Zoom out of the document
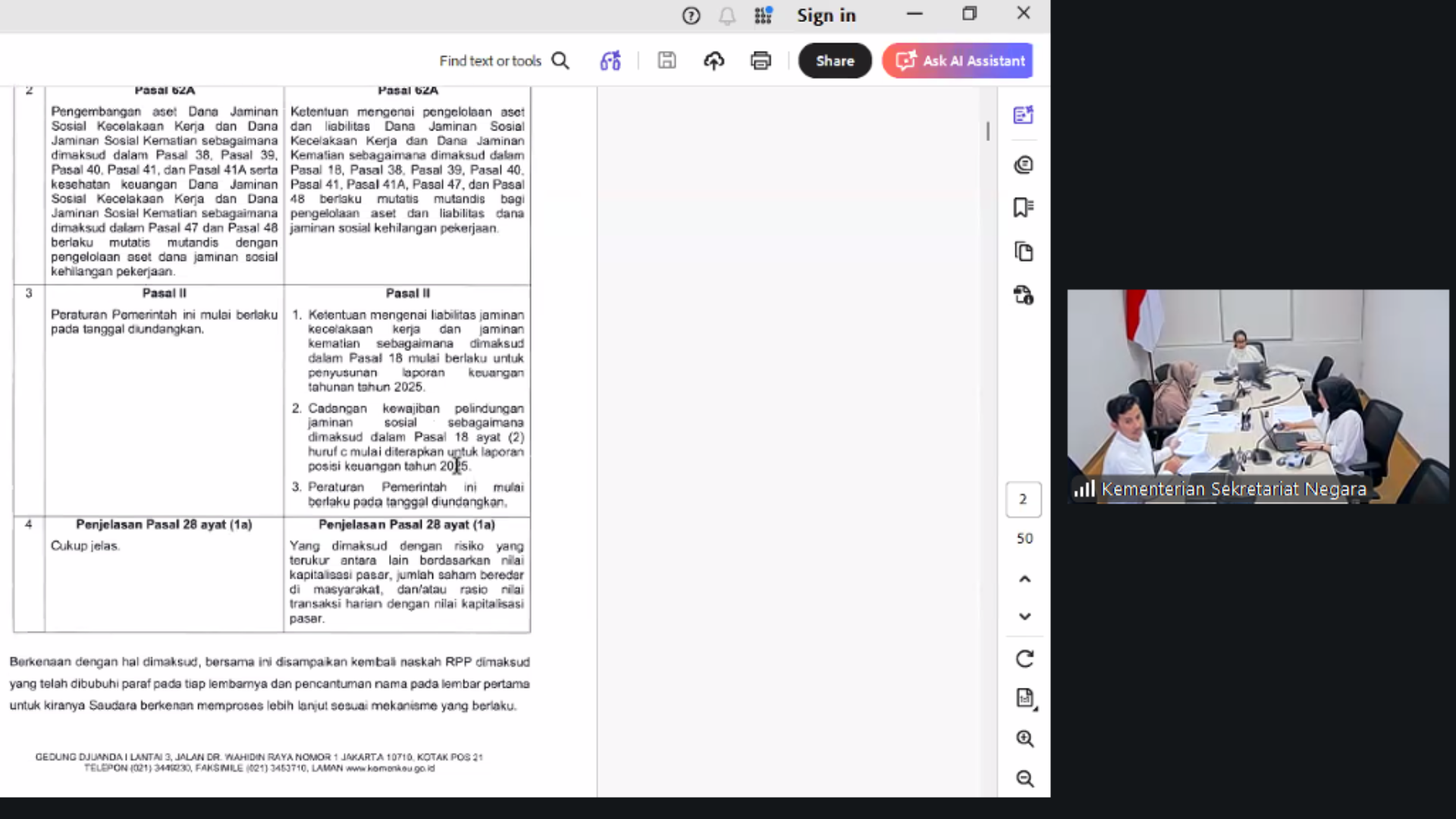This screenshot has height=819, width=1456. pos(1025,779)
